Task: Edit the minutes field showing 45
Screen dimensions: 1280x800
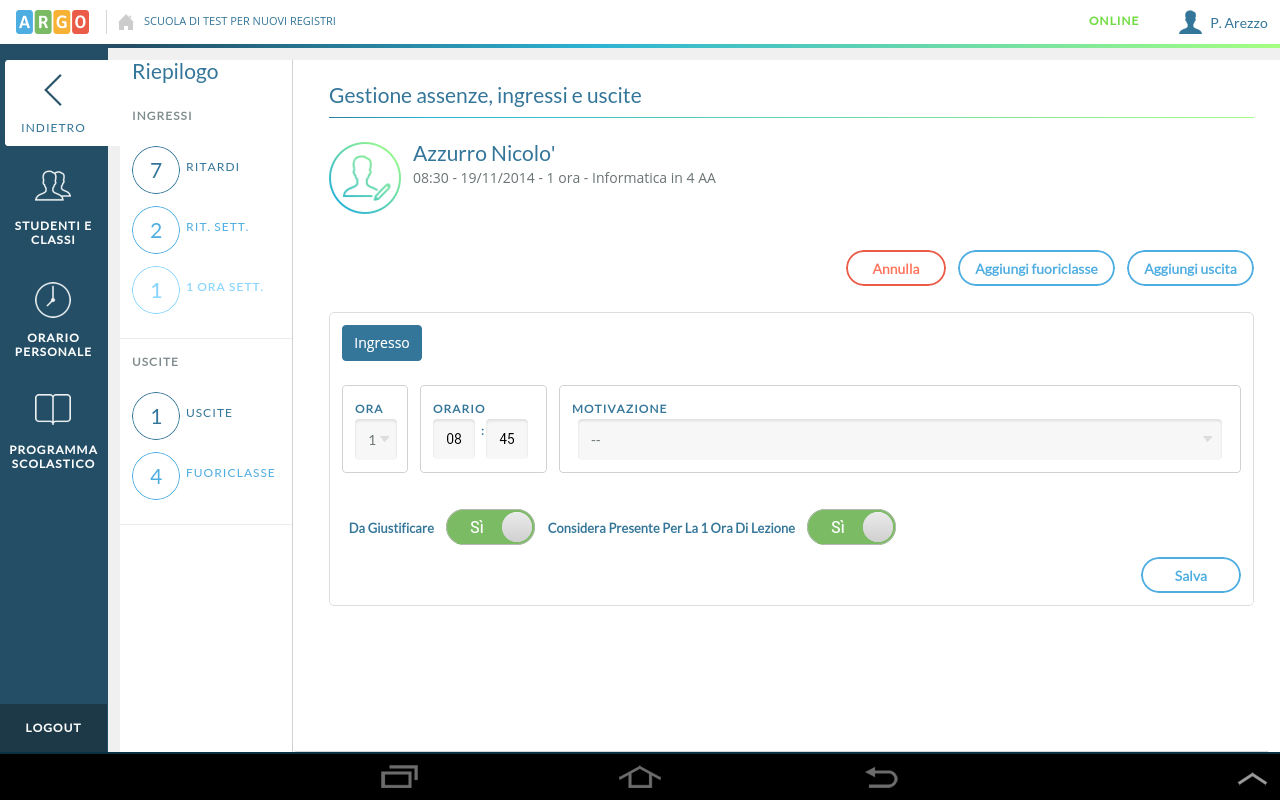Action: pyautogui.click(x=507, y=439)
